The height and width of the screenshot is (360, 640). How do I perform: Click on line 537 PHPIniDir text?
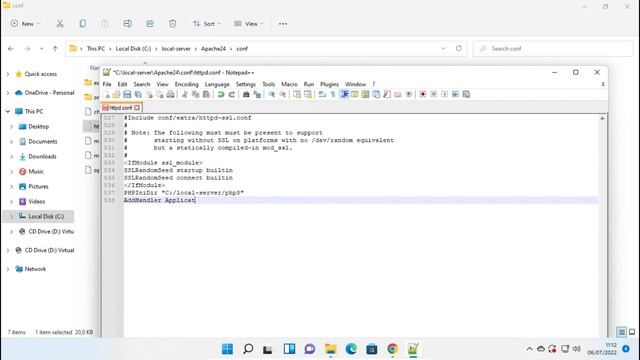click(184, 193)
